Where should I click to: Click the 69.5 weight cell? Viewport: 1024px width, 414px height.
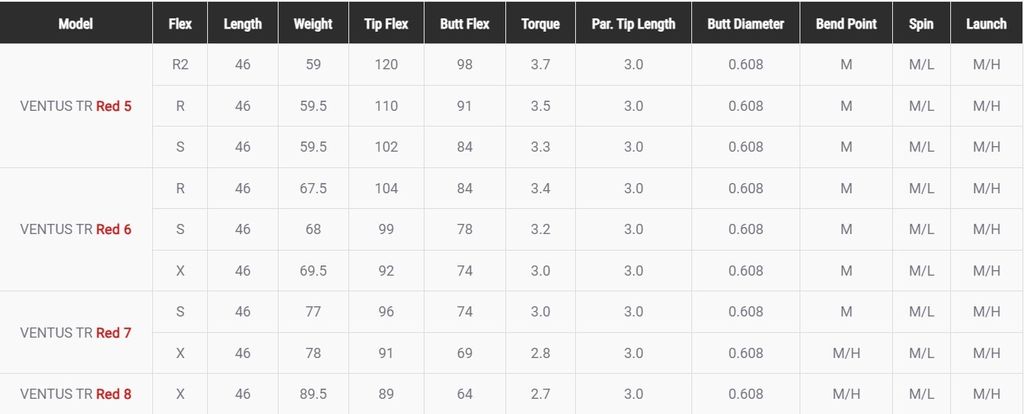[x=313, y=270]
